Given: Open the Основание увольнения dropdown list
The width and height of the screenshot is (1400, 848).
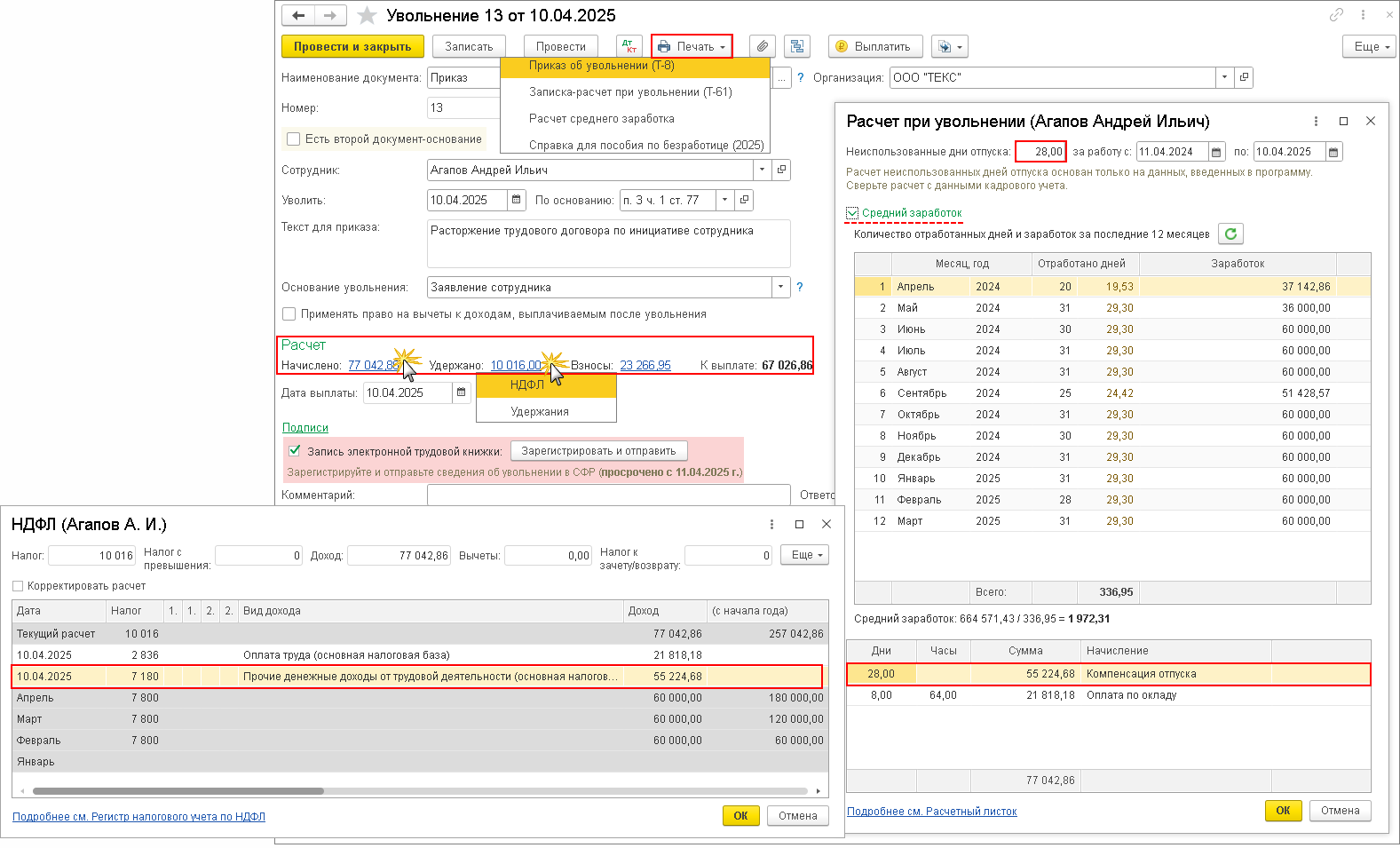Looking at the screenshot, I should (780, 287).
